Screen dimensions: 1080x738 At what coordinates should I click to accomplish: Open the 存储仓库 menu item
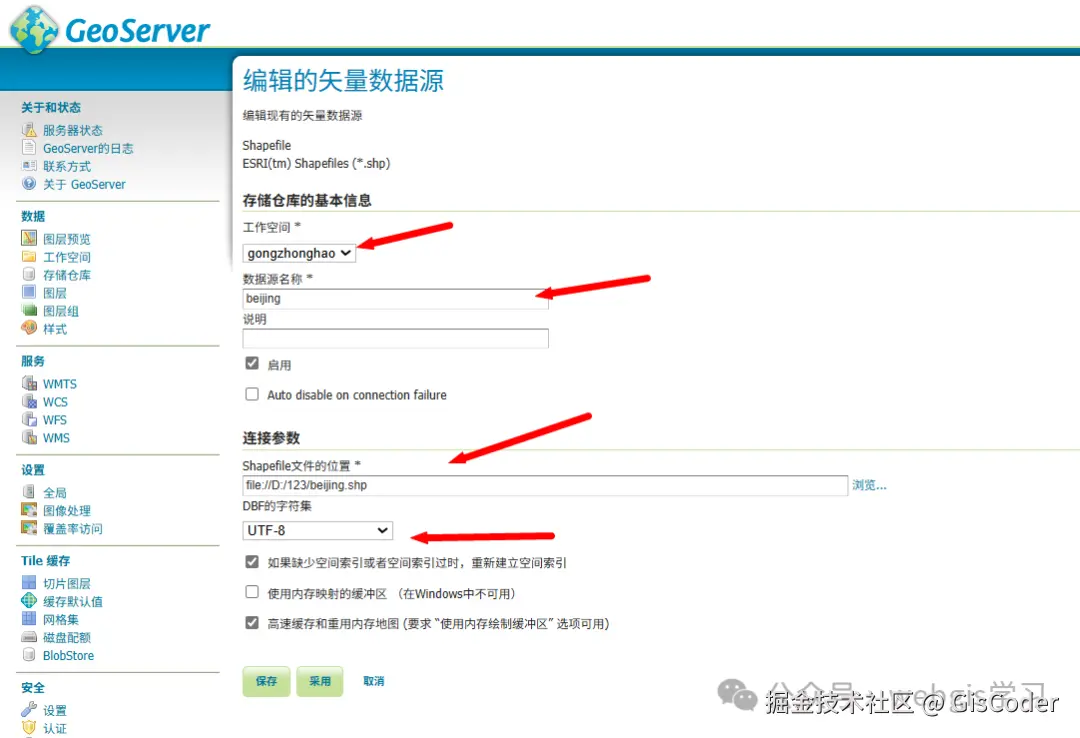67,275
